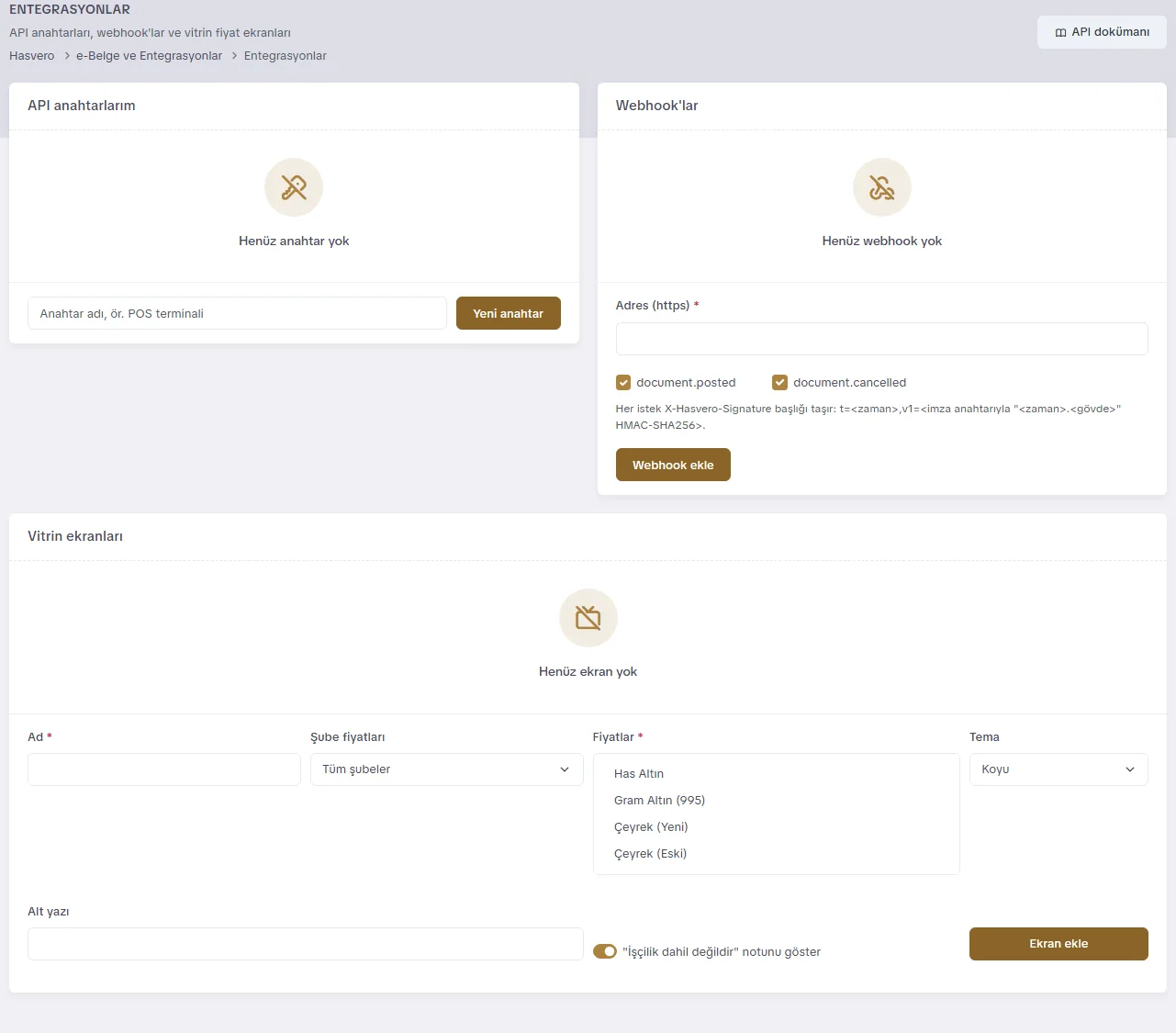
Task: Toggle the İşçilik dahil değildir note switch
Action: (605, 951)
